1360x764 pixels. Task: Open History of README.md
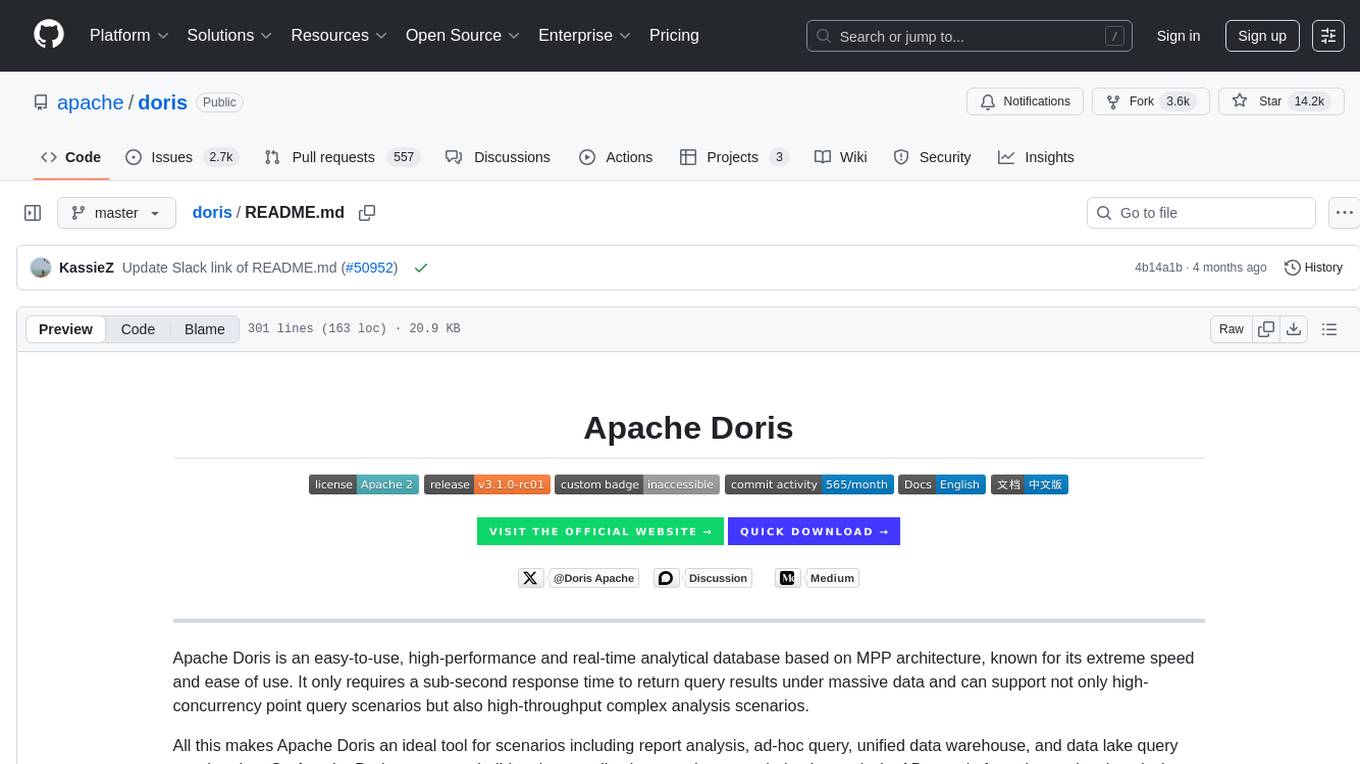pos(1313,268)
